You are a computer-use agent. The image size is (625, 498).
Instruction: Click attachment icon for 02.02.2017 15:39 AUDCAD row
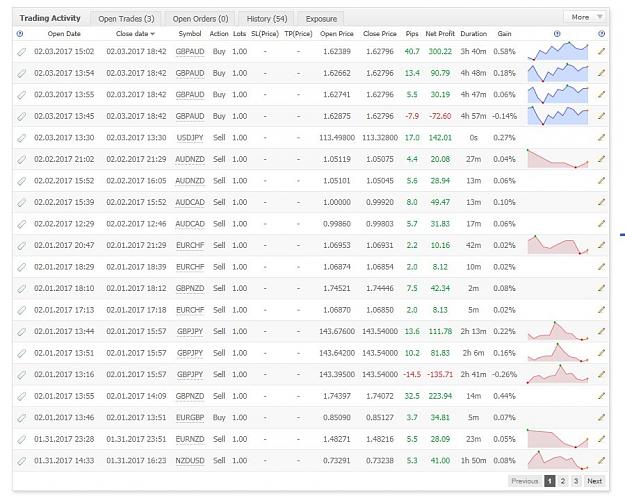22,203
